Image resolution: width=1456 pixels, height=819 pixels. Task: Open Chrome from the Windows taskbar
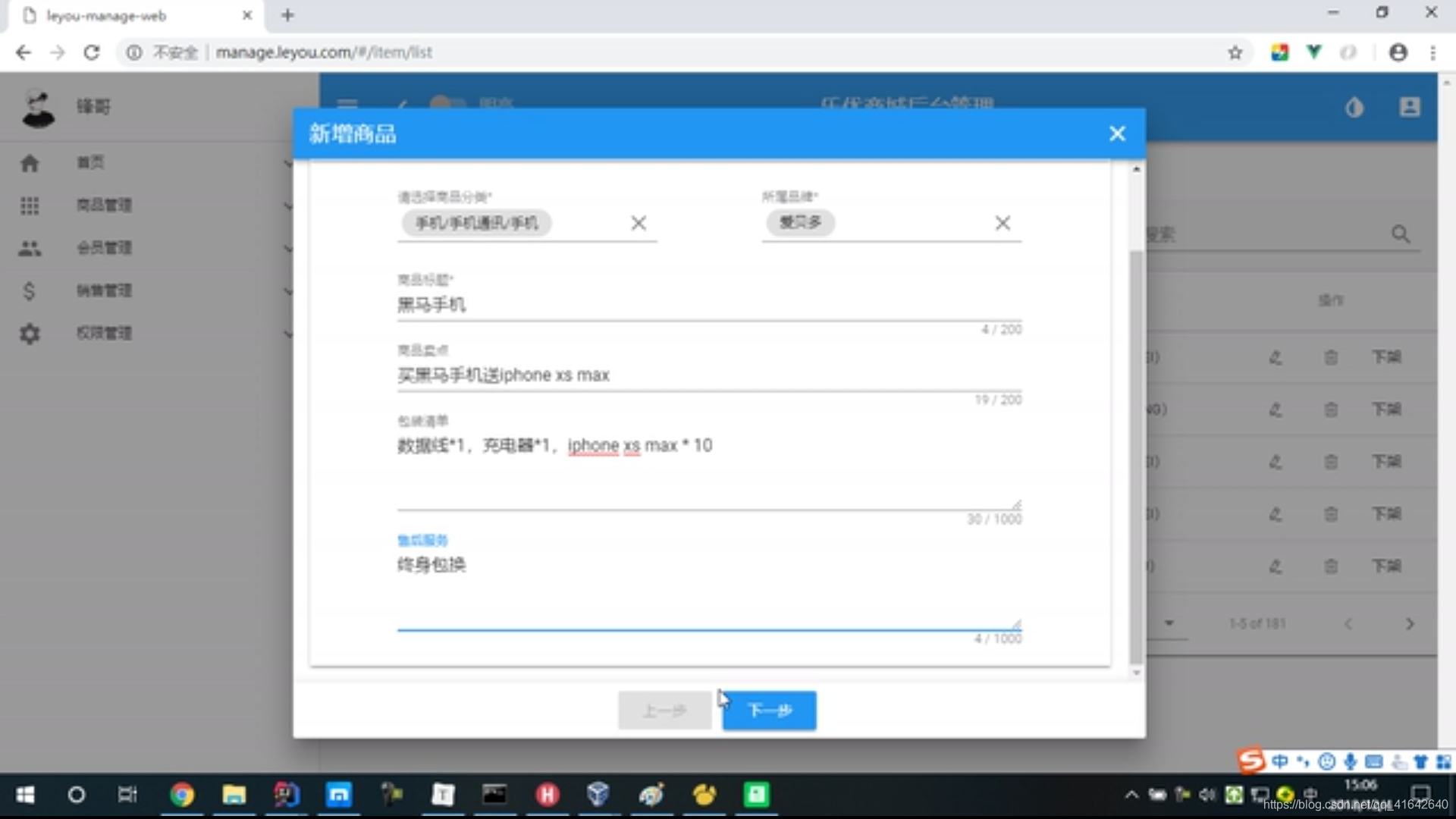pyautogui.click(x=182, y=795)
